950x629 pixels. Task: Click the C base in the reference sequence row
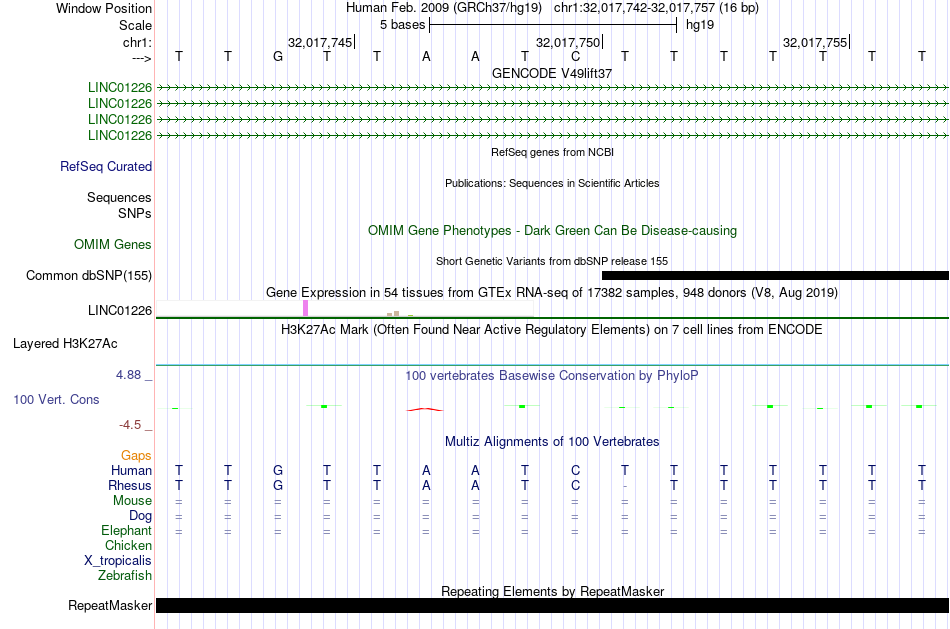575,56
